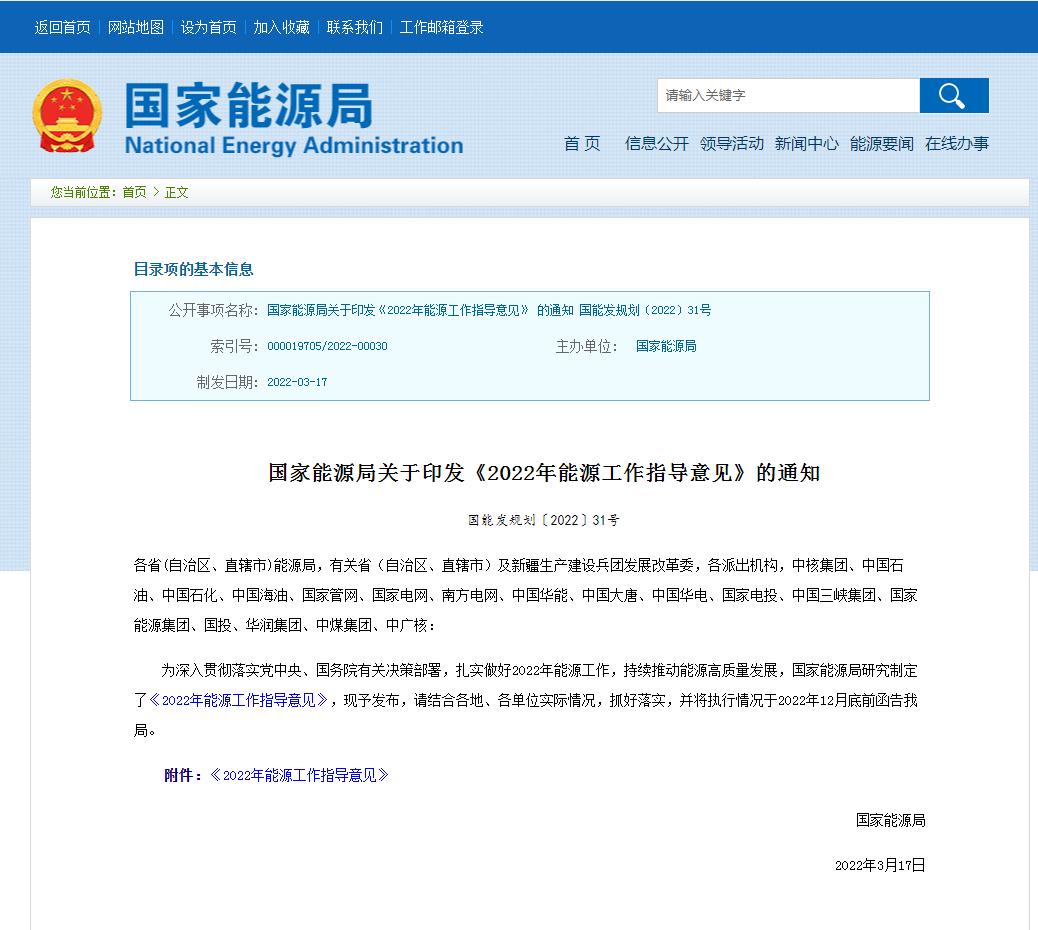Open 能源要闻 navigation item

point(882,144)
